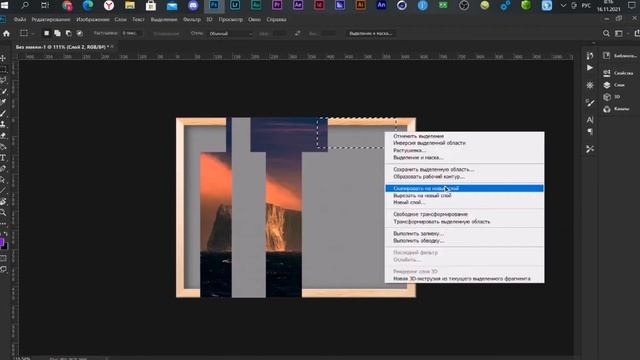The height and width of the screenshot is (360, 640).
Task: Open the Style (Обычный) dropdown
Action: tap(231, 33)
